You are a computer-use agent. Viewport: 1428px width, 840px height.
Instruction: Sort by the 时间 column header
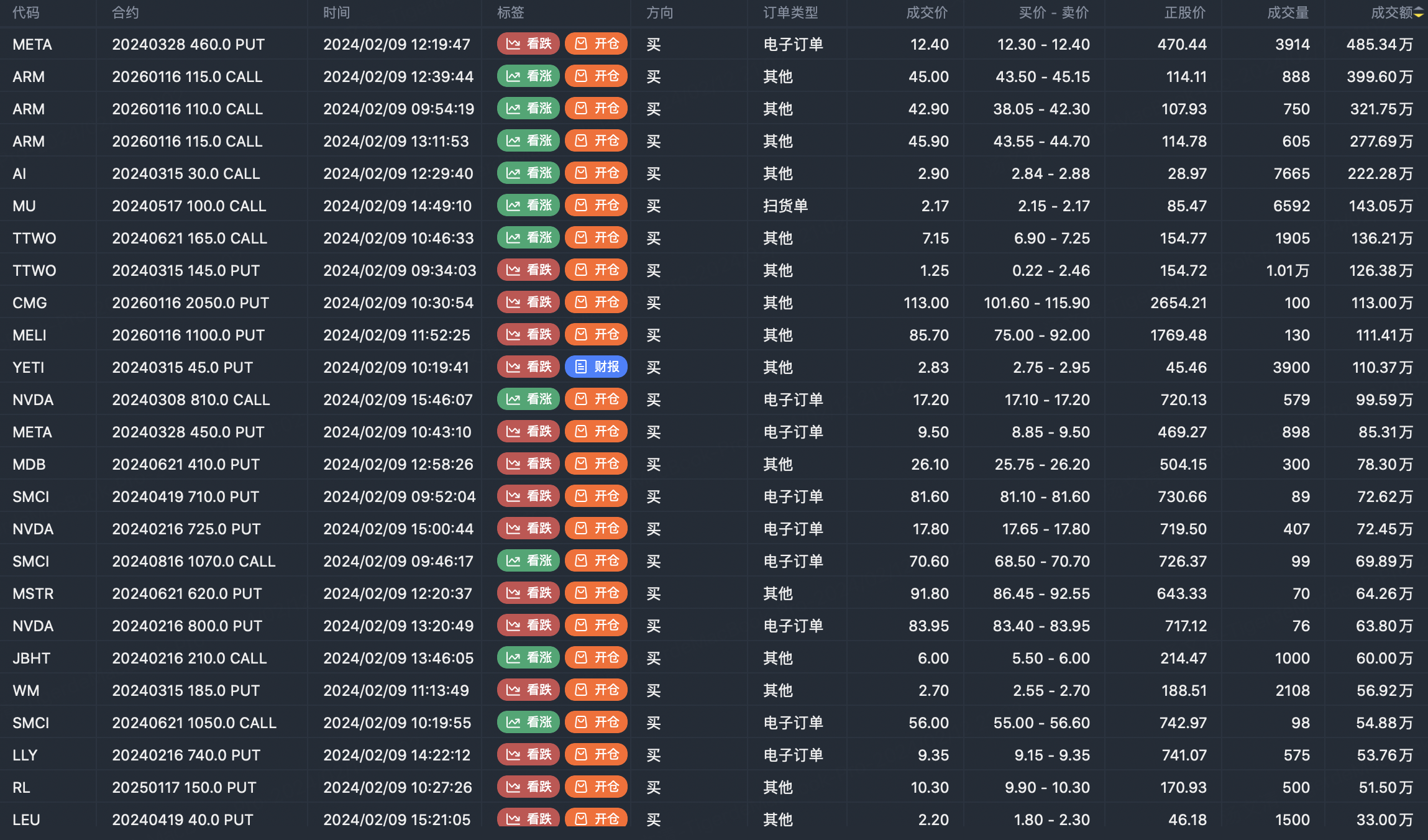pyautogui.click(x=336, y=13)
